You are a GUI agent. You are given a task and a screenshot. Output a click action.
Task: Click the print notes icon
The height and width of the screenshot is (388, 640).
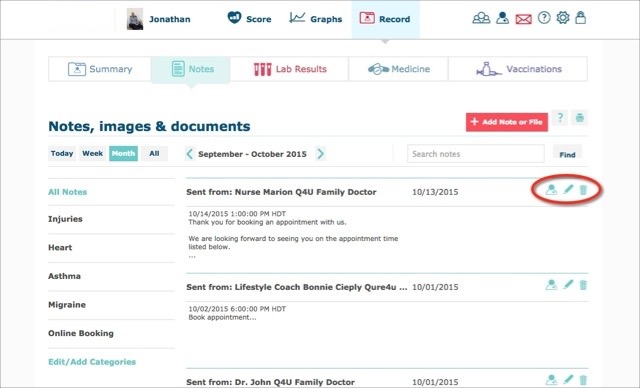point(580,118)
